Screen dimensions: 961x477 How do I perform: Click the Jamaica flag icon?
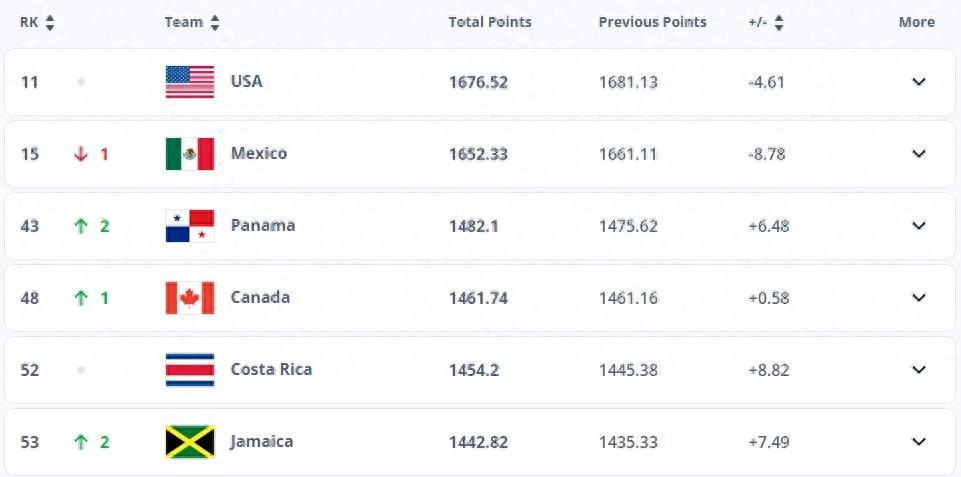point(190,442)
